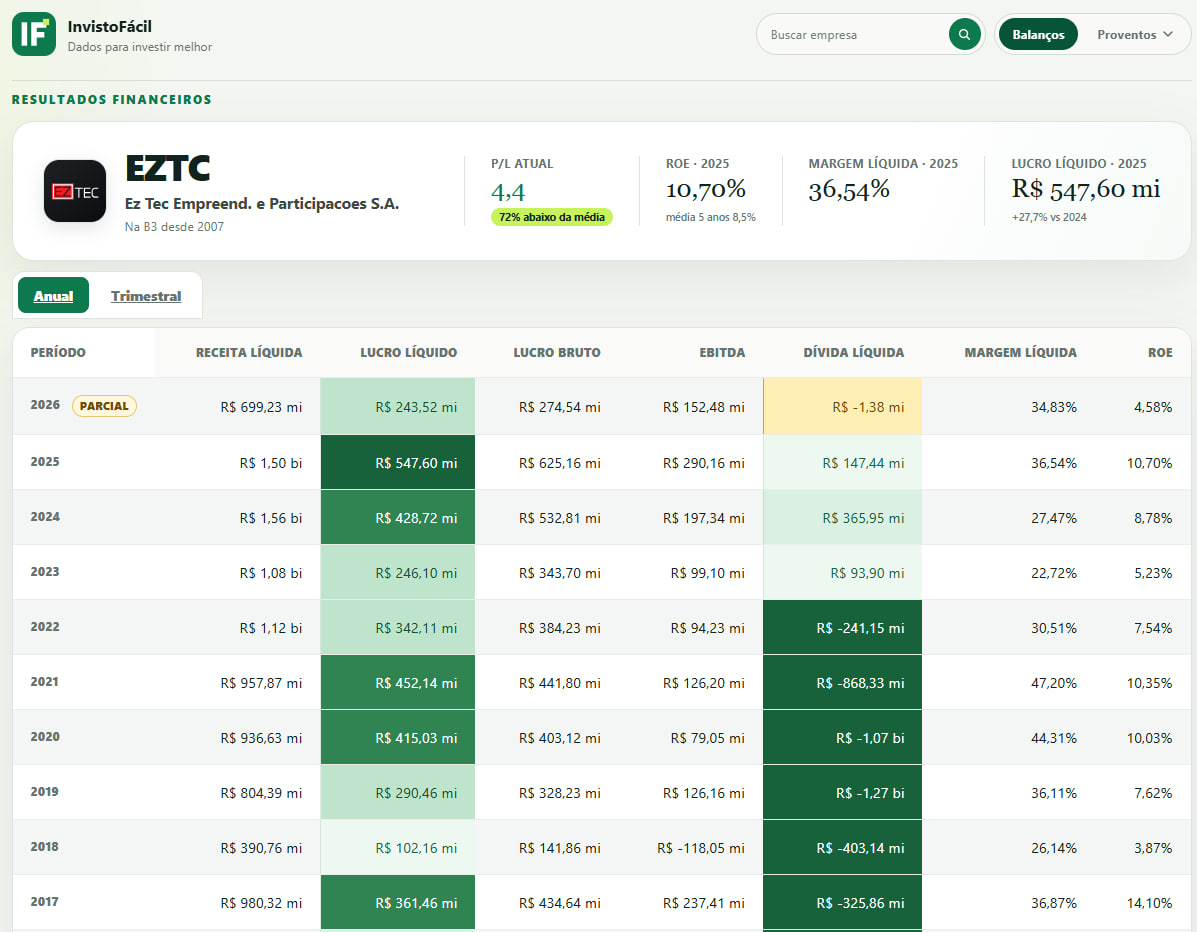Click the 2020 net margin value 44,31%
Image resolution: width=1197 pixels, height=932 pixels.
click(x=1053, y=738)
